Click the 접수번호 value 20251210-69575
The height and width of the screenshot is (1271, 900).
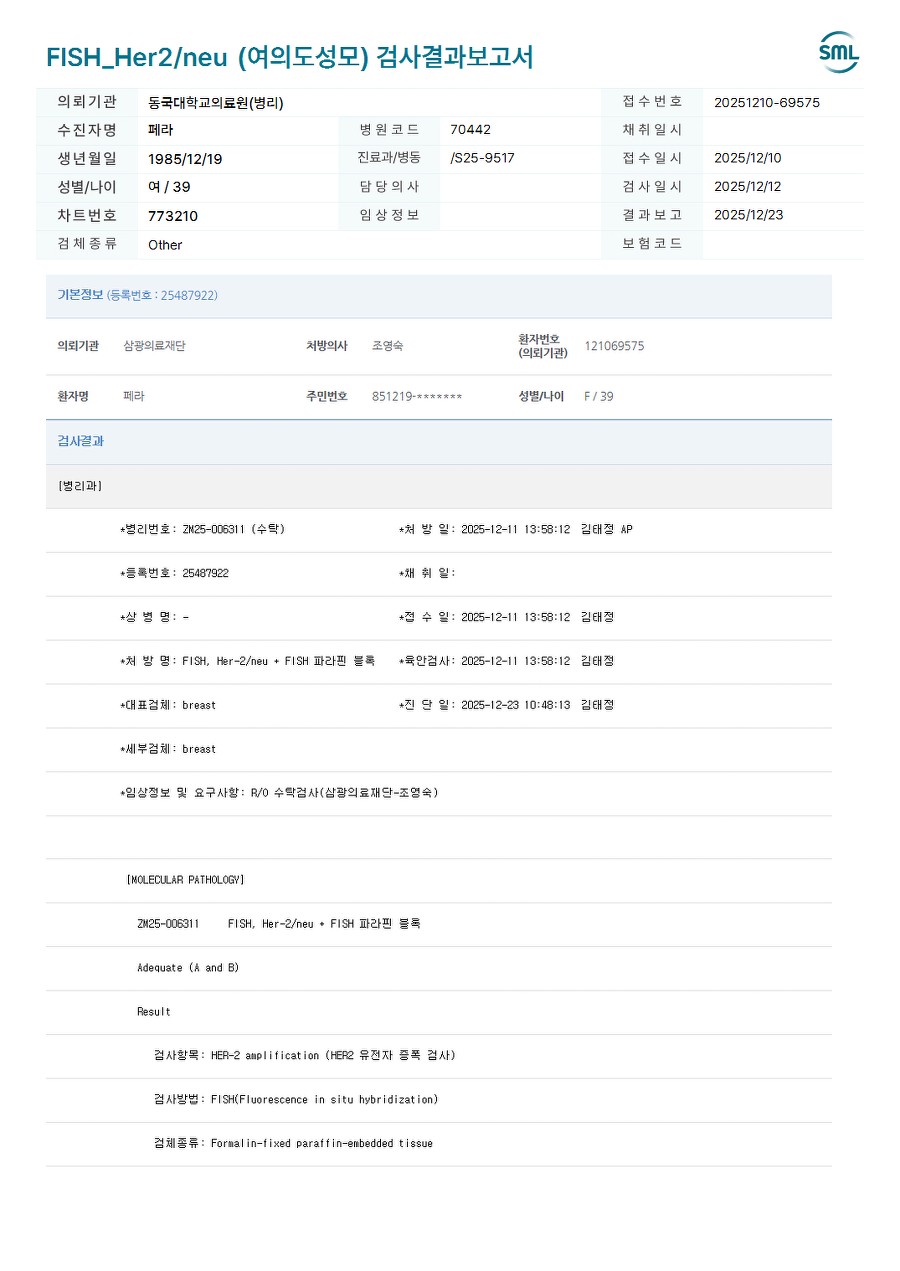[x=767, y=102]
